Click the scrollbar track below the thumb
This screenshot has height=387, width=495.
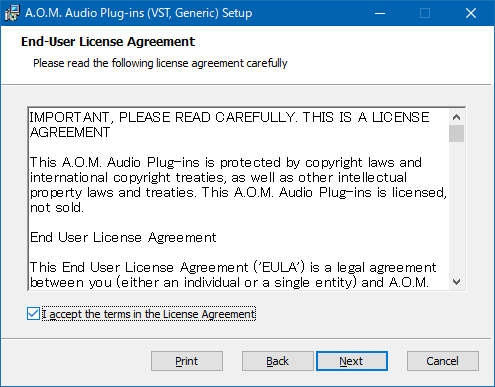456,208
